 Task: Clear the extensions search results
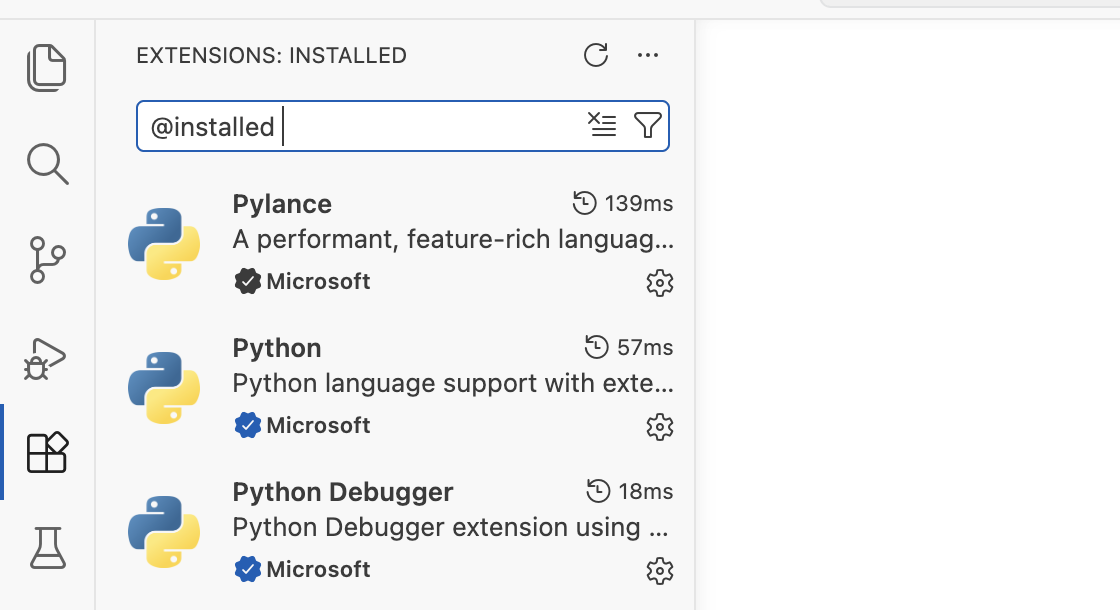coord(602,125)
